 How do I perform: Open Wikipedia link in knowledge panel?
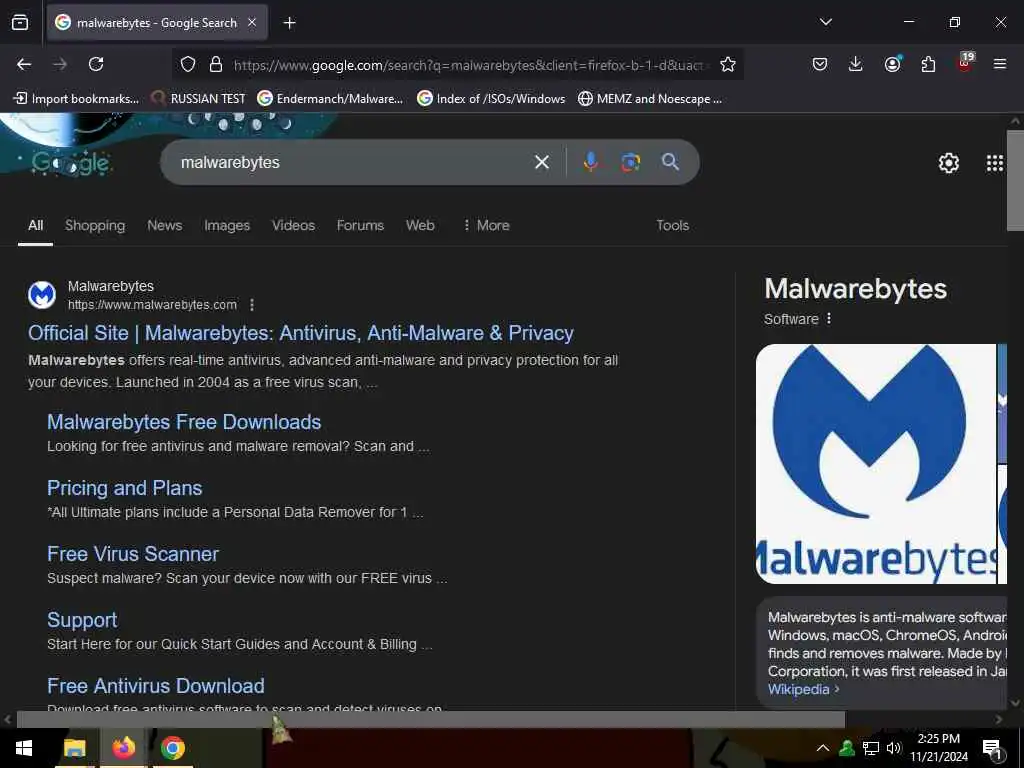(803, 690)
